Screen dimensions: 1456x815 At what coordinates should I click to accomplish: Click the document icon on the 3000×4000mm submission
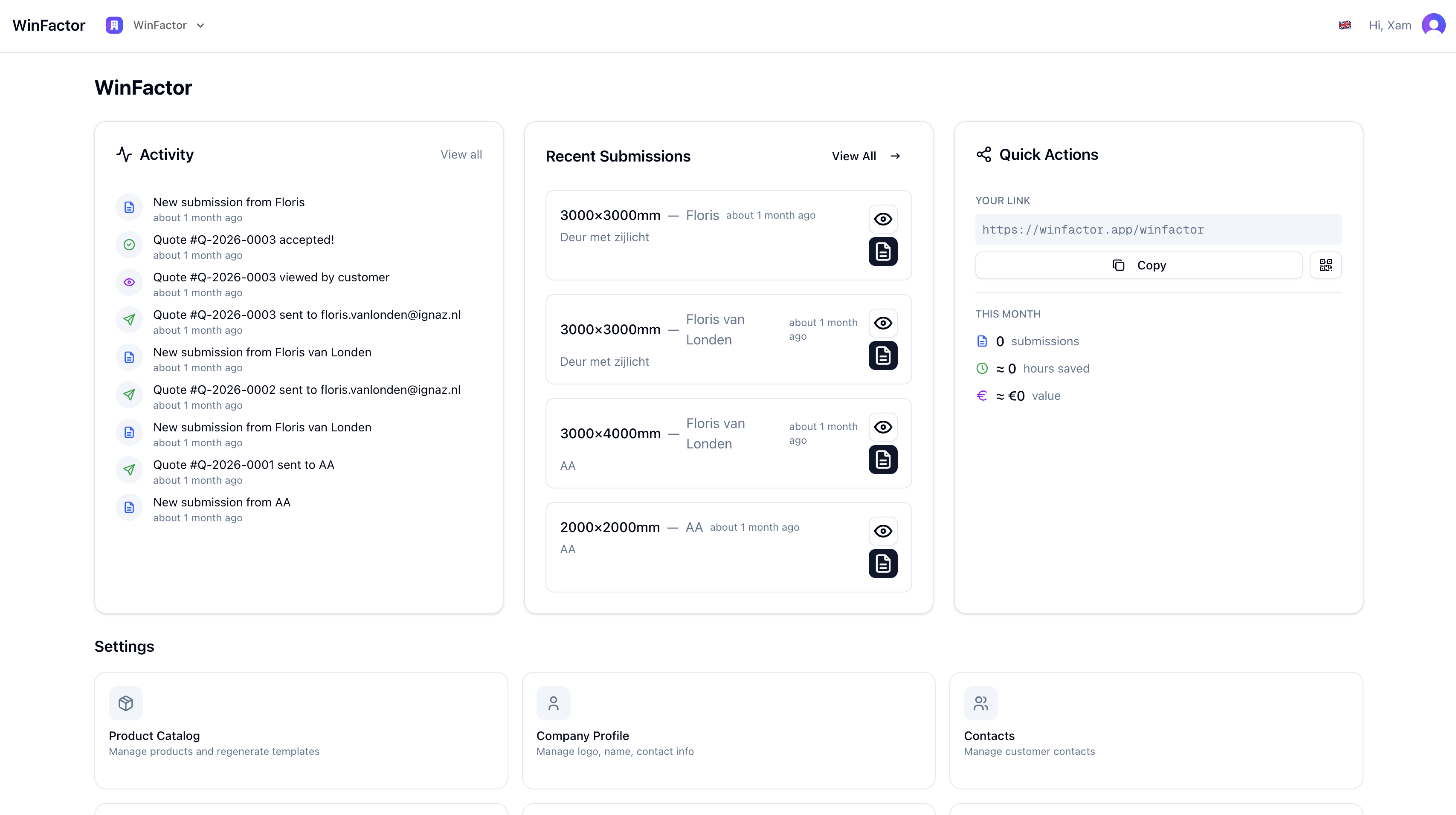(883, 459)
